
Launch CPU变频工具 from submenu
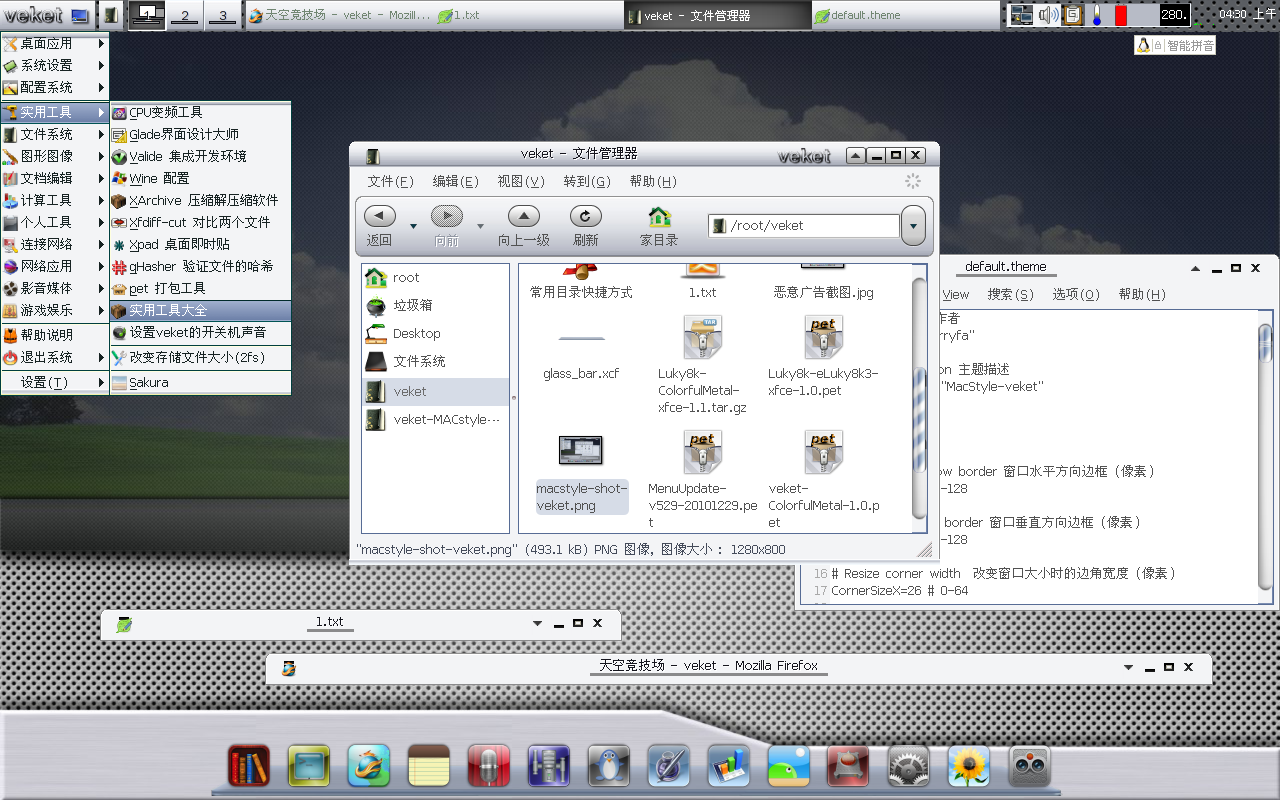[x=200, y=112]
